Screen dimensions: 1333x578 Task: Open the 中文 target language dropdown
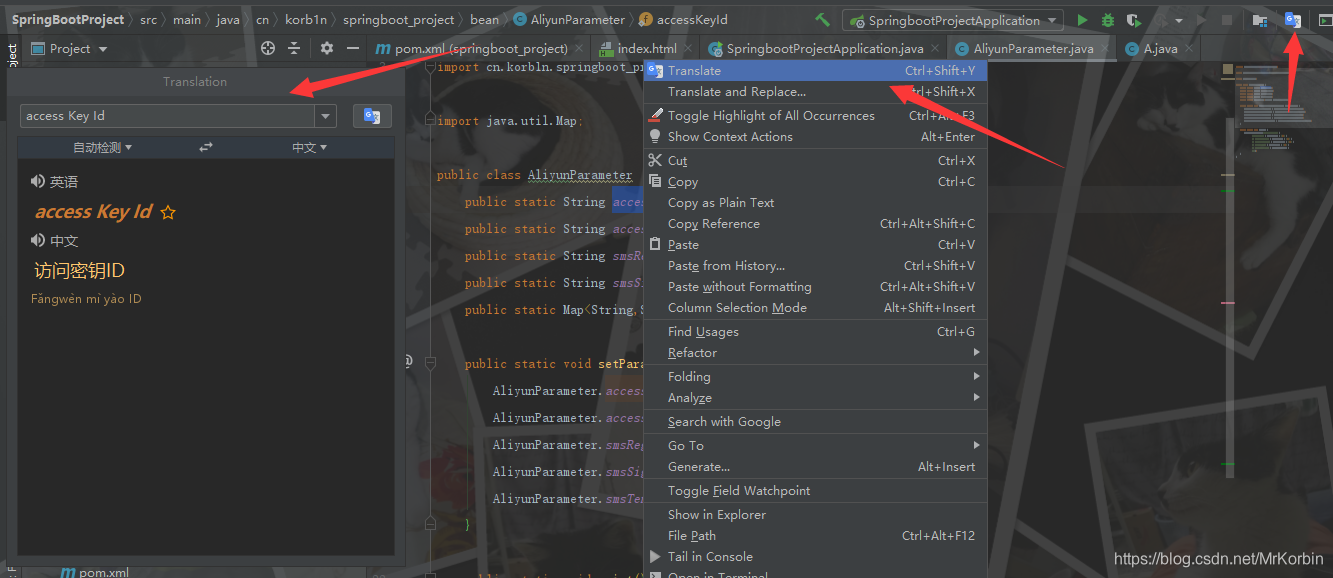click(309, 147)
